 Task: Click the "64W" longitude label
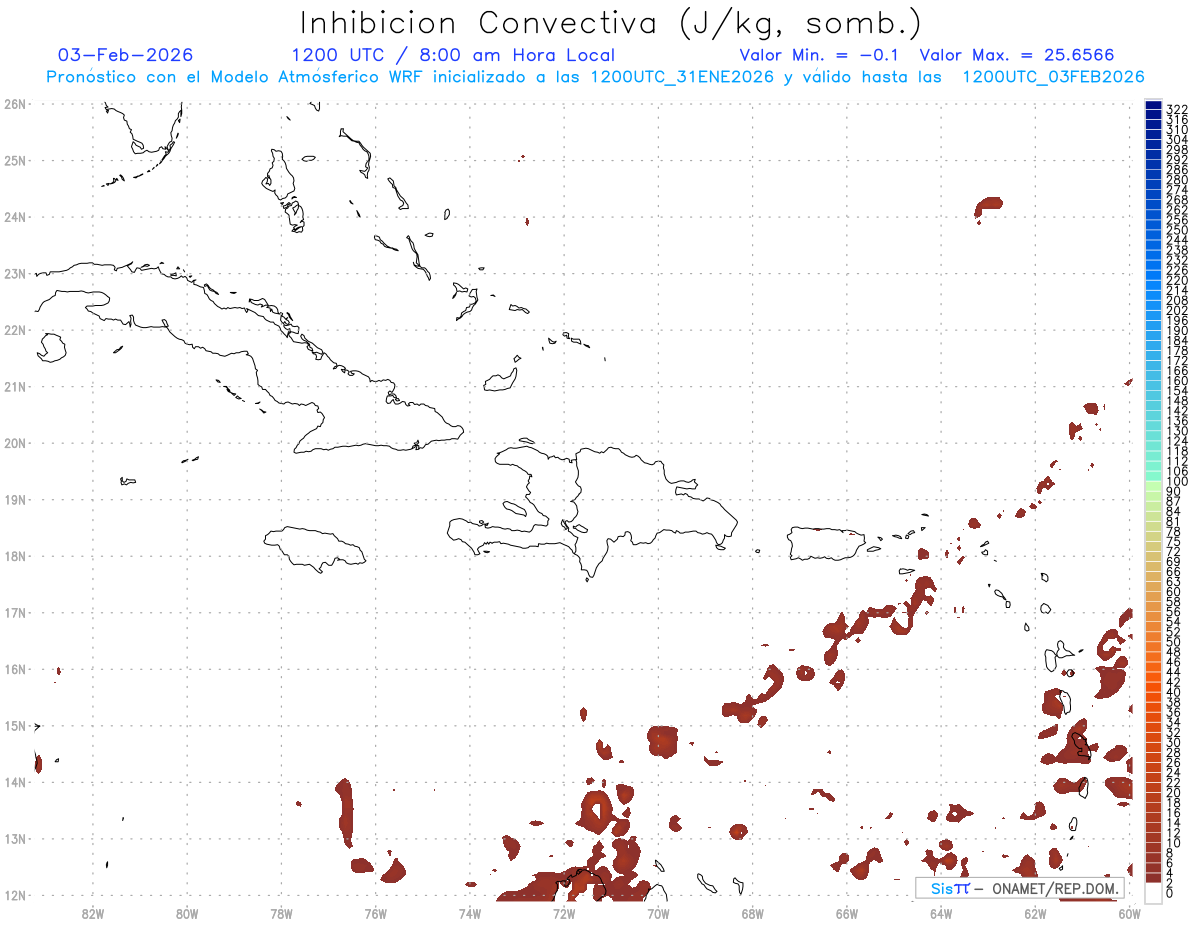point(941,912)
